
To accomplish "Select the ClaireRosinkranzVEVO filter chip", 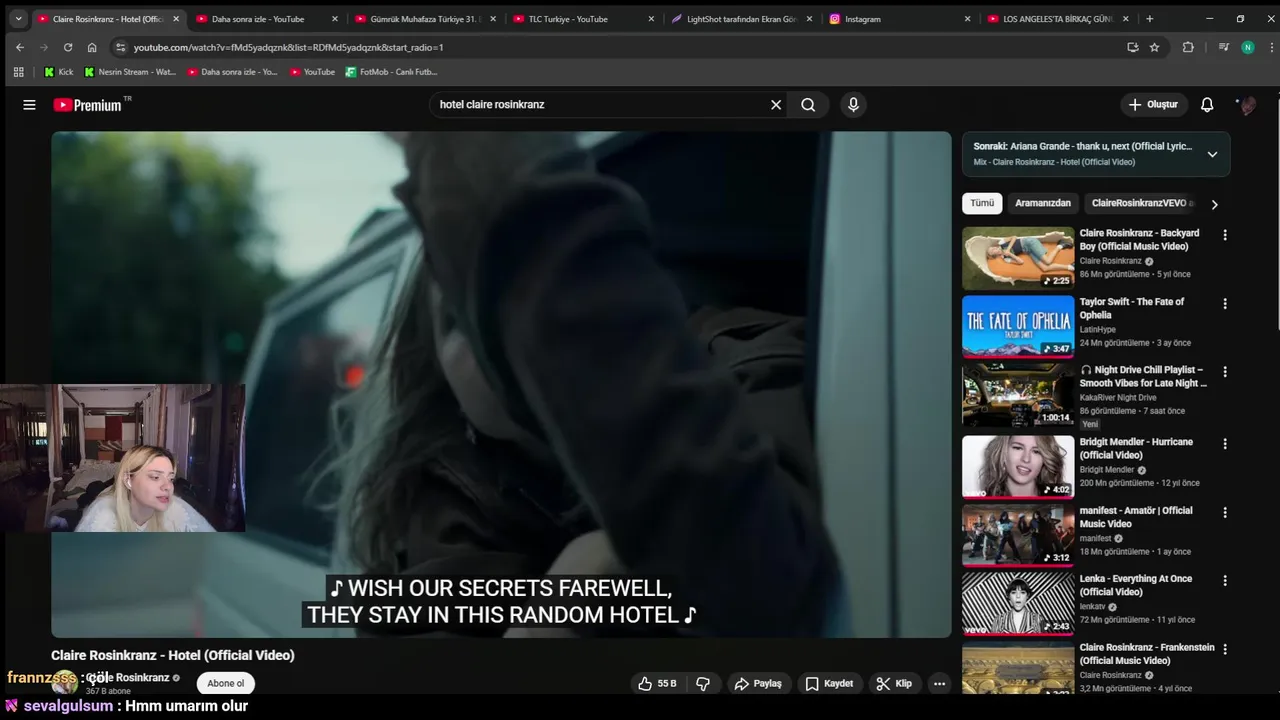I will coord(1142,203).
